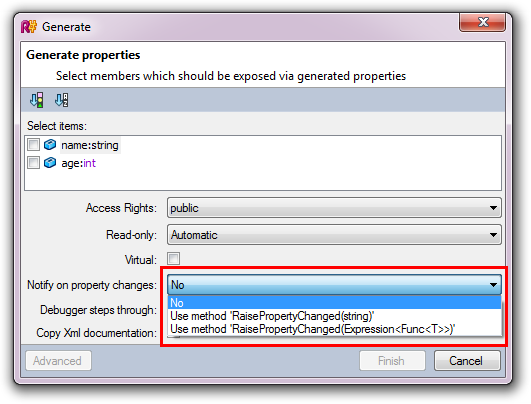The height and width of the screenshot is (404, 531).
Task: Click the field icon beside age:int
Action: coord(50,163)
